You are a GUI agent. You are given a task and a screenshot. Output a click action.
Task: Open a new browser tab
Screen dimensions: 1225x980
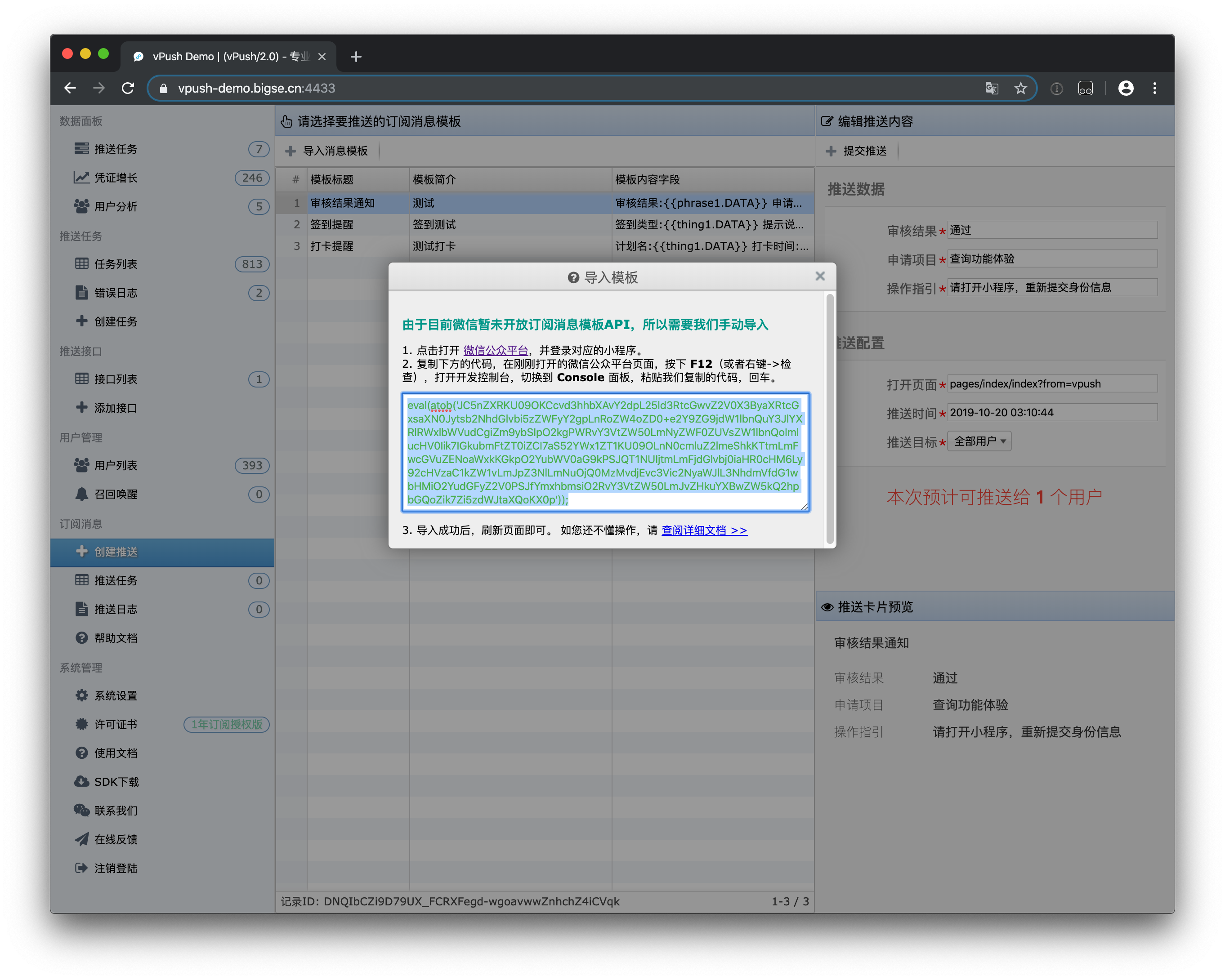(356, 56)
